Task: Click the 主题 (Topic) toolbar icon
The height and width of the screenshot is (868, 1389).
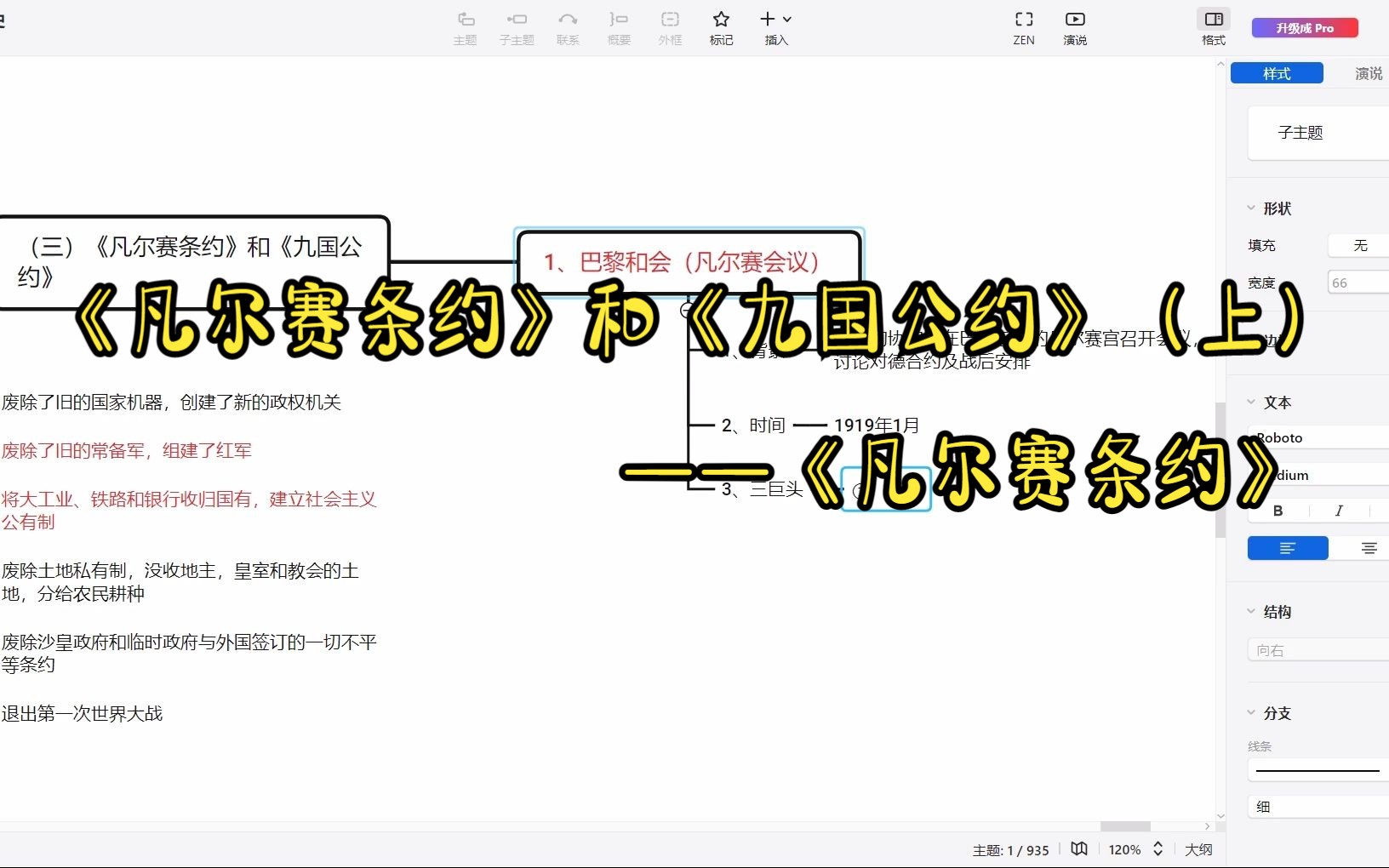Action: 465,28
